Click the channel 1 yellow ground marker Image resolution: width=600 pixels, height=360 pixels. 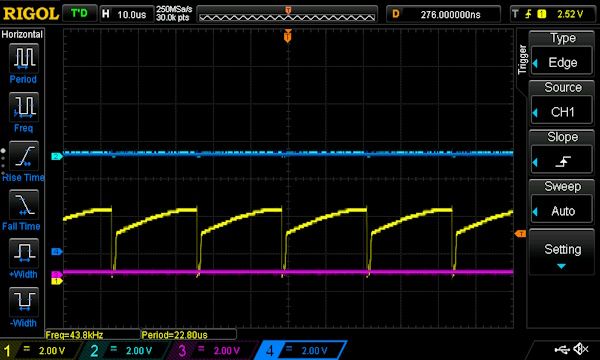click(x=57, y=281)
